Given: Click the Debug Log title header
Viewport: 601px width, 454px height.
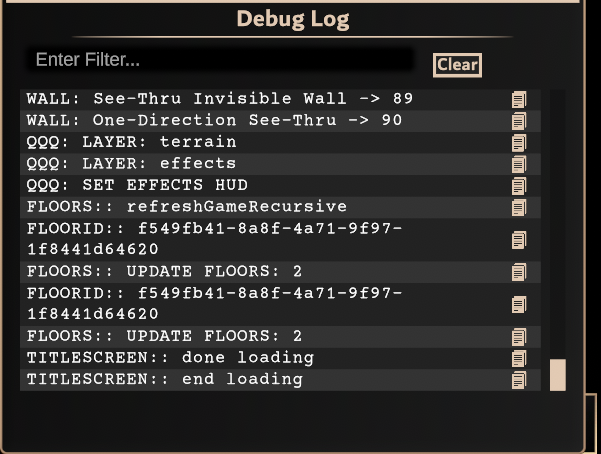Looking at the screenshot, I should [293, 19].
